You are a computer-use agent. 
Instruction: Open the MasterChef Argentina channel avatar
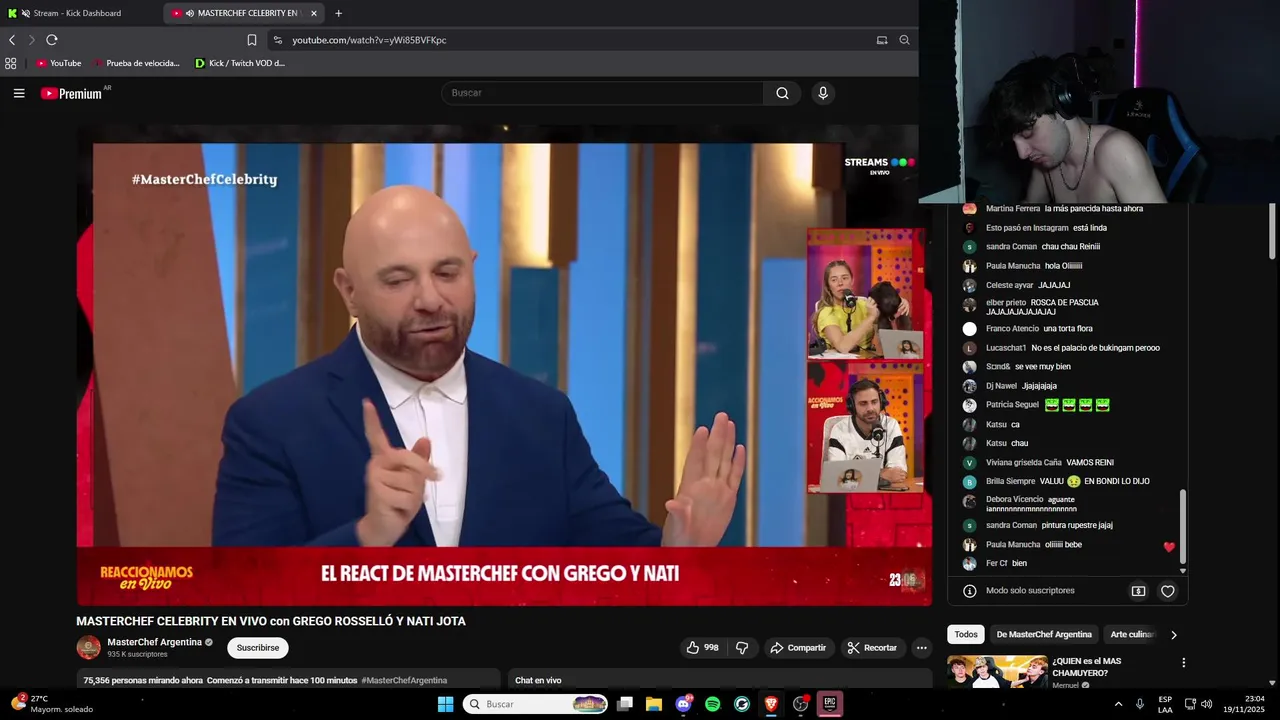[x=89, y=647]
